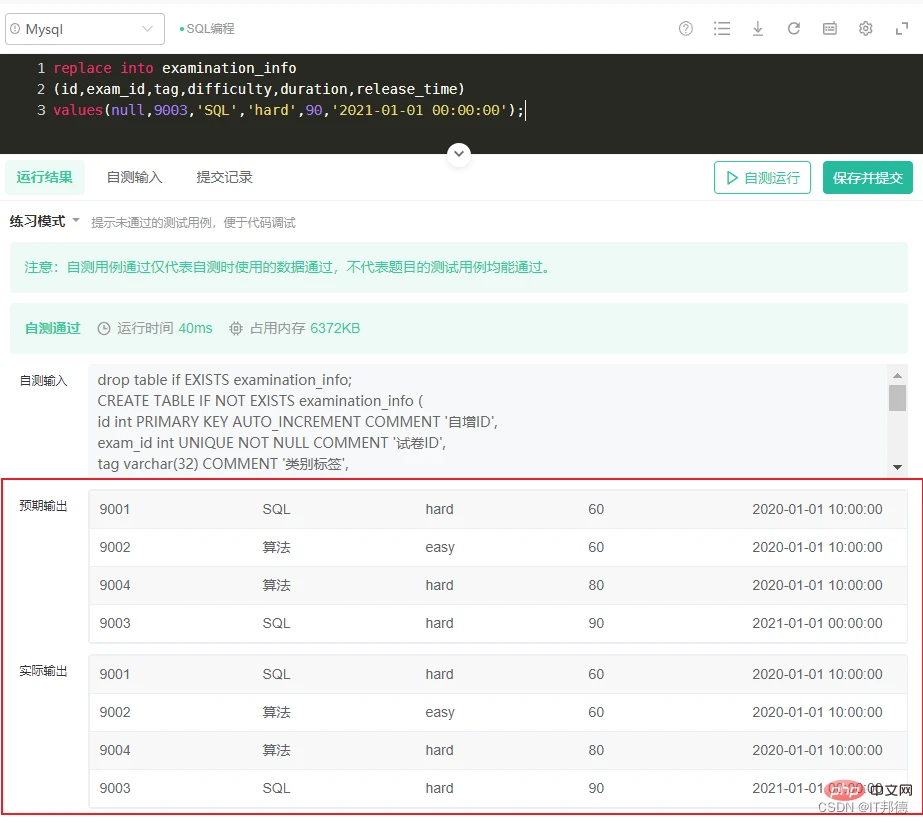The image size is (923, 823).
Task: Click the 'drop table if EXISTS' line
Action: point(225,380)
